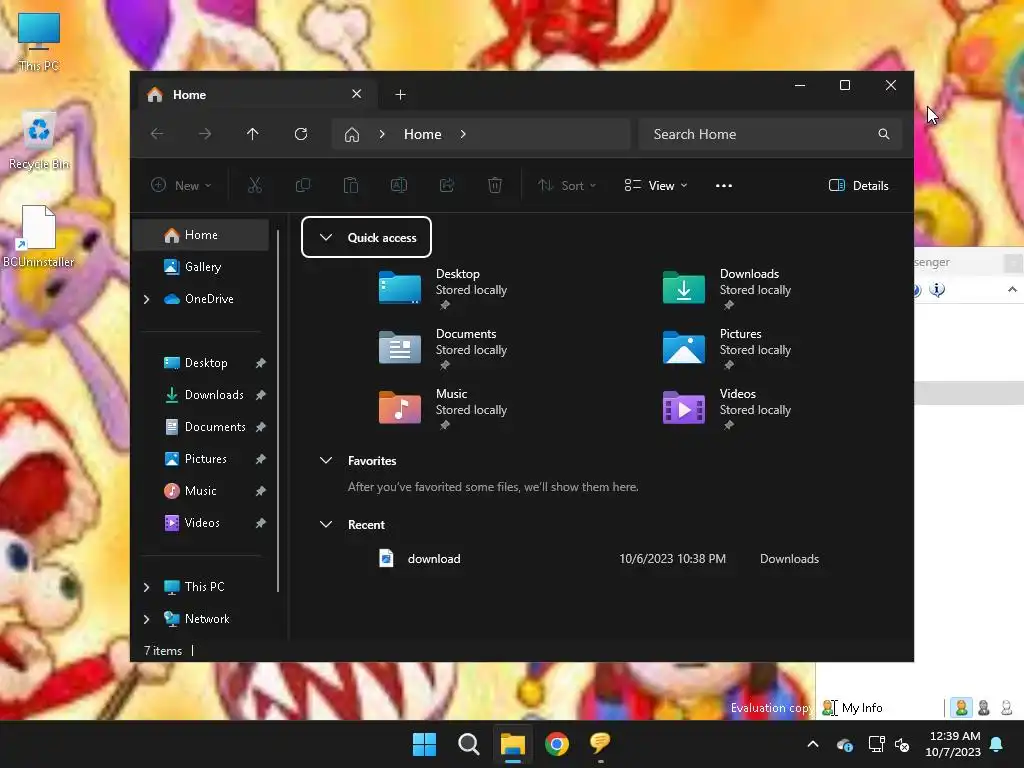Collapse the Recent section

pos(326,524)
